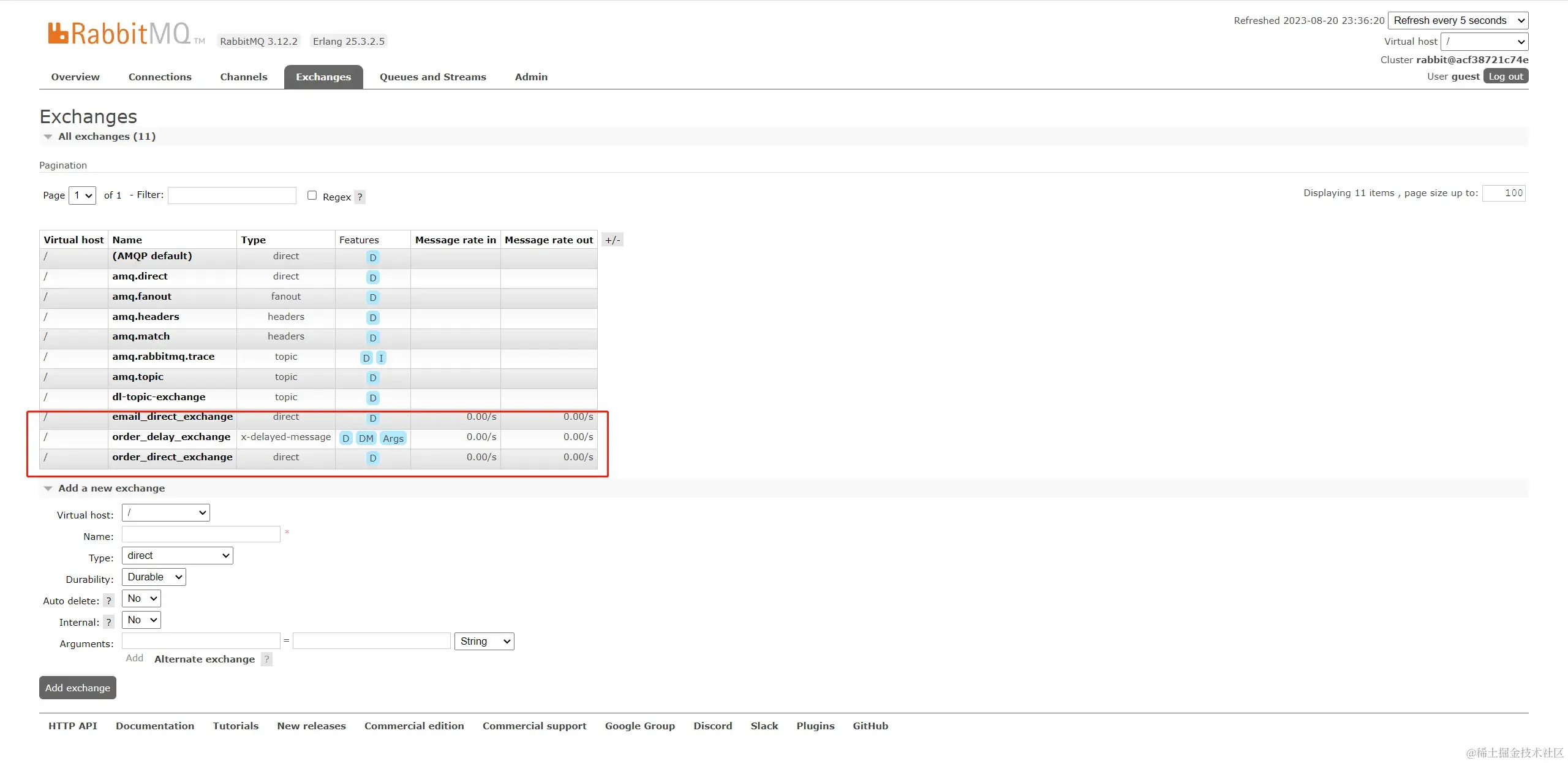Screen dimensions: 1568x763
Task: Toggle the +/- table columns button
Action: click(612, 240)
